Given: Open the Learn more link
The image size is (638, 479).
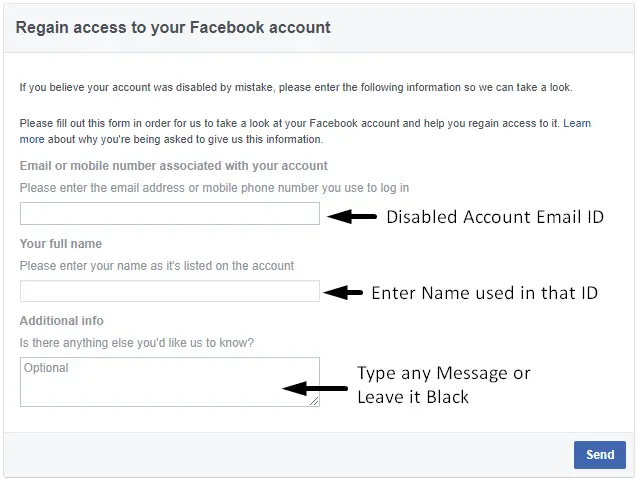Looking at the screenshot, I should point(576,124).
